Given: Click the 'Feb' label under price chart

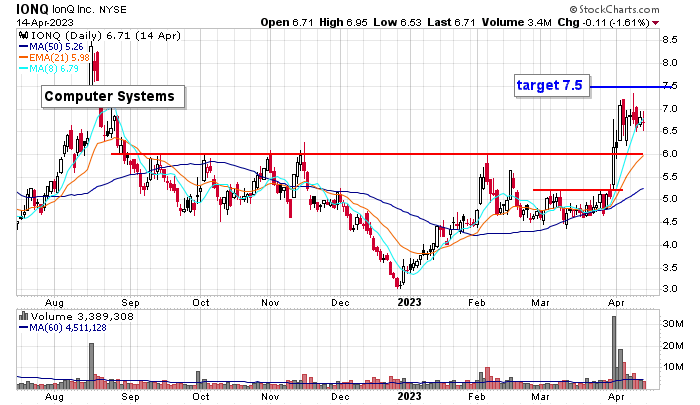Looking at the screenshot, I should point(476,303).
